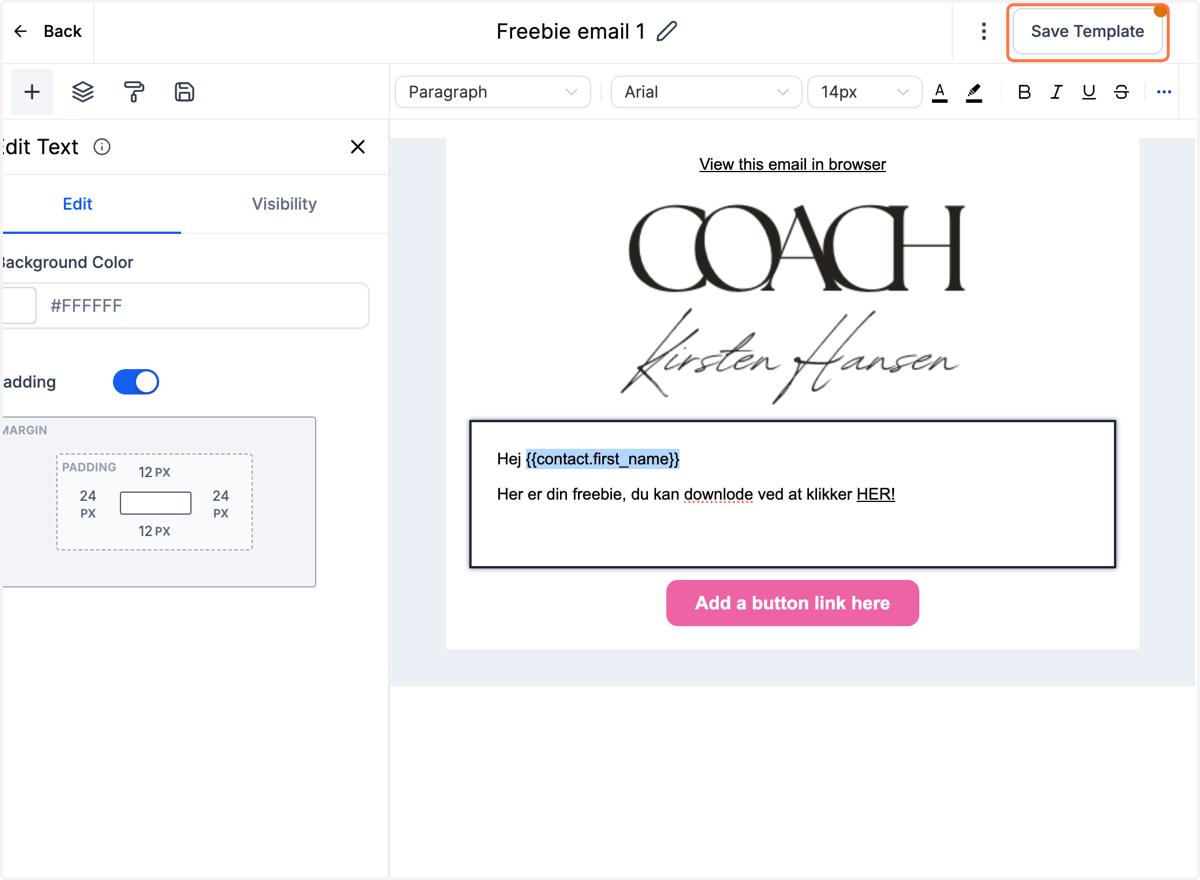Open the layers panel icon
Screen dimensions: 1200x880
coord(83,92)
